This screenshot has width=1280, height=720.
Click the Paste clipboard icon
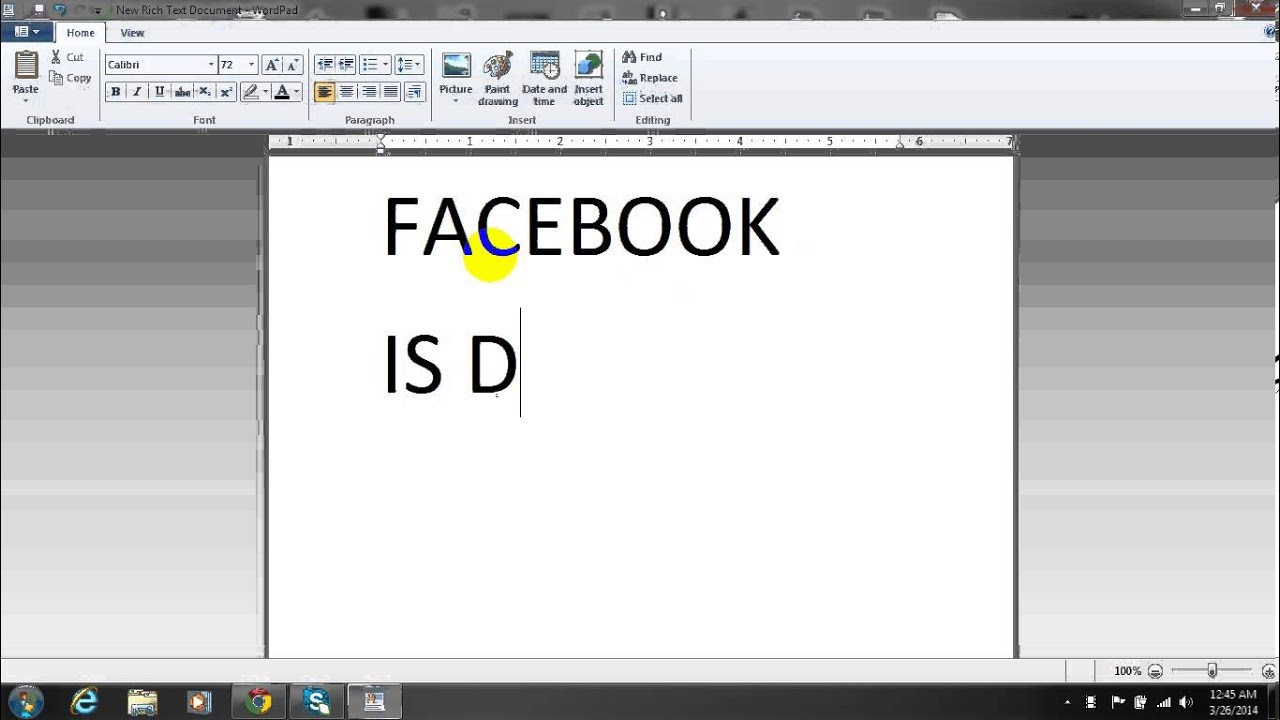(26, 66)
